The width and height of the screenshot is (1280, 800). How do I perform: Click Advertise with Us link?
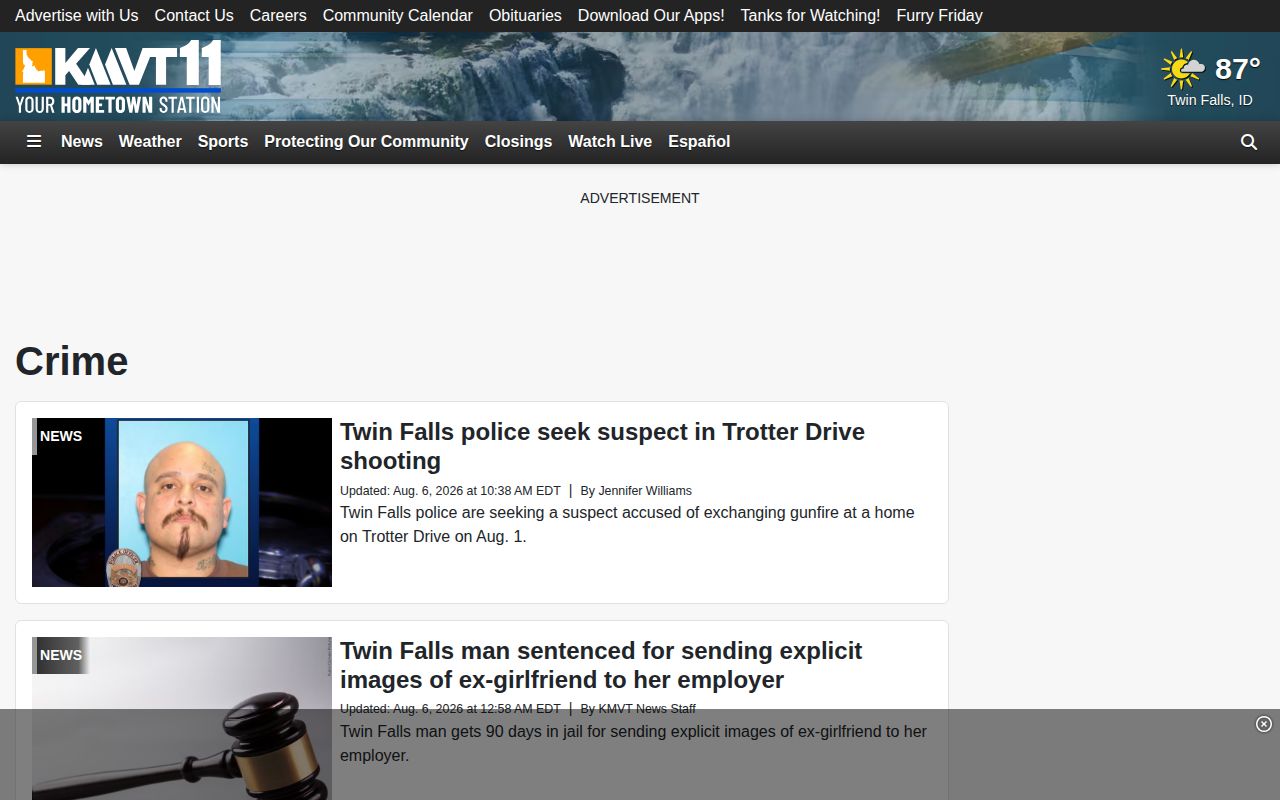[x=77, y=16]
